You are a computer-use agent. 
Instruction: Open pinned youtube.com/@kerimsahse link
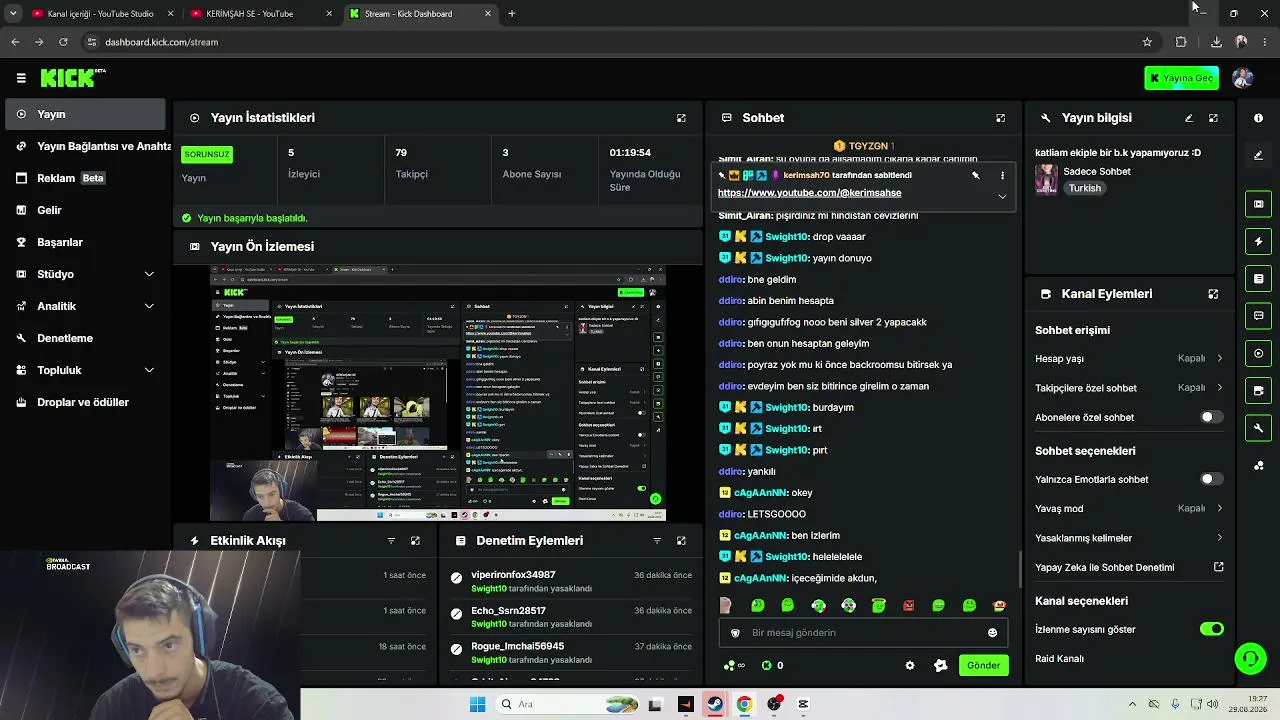pos(809,193)
